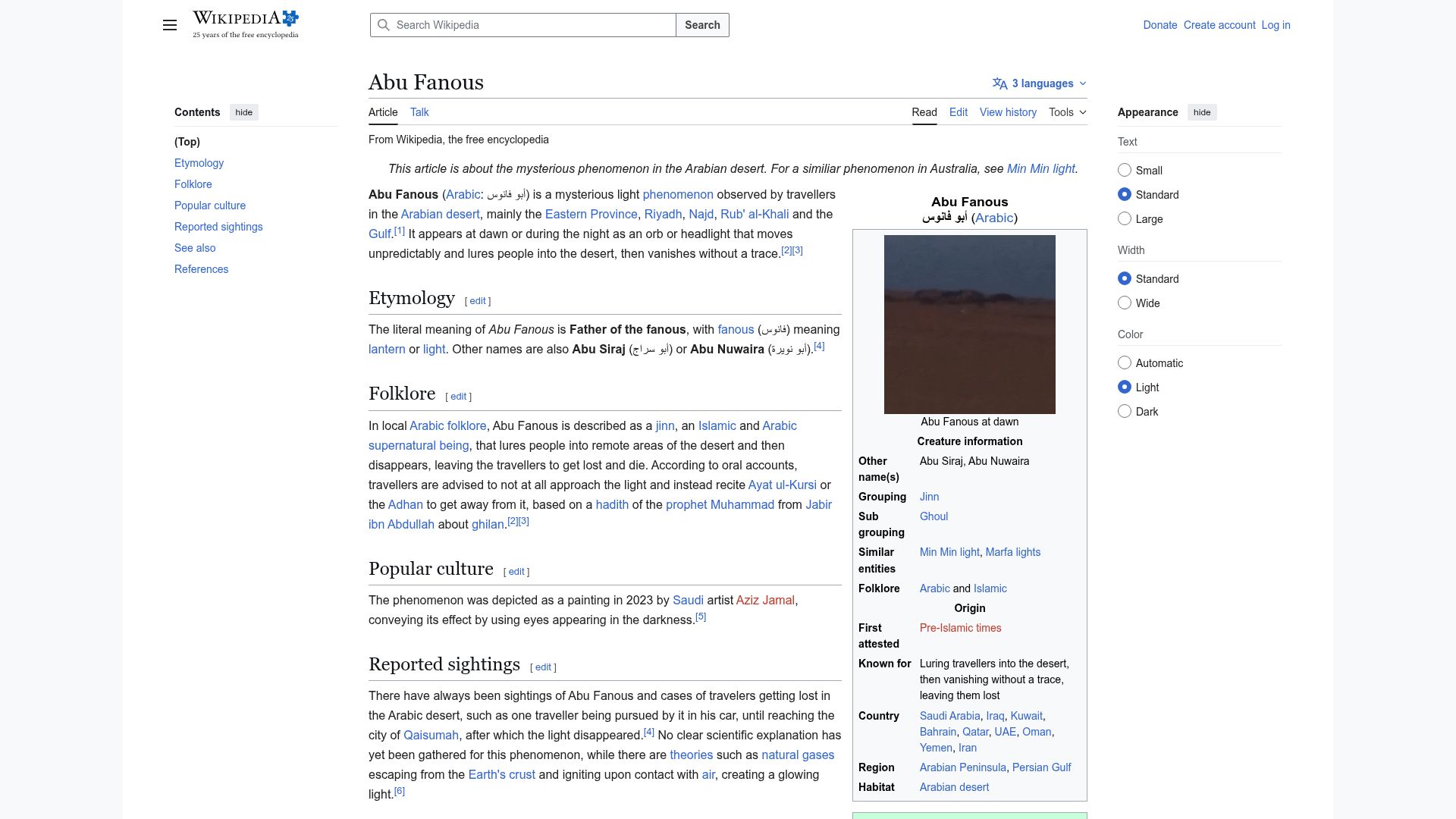The width and height of the screenshot is (1456, 819).
Task: Edit the Popular culture section
Action: pyautogui.click(x=516, y=572)
